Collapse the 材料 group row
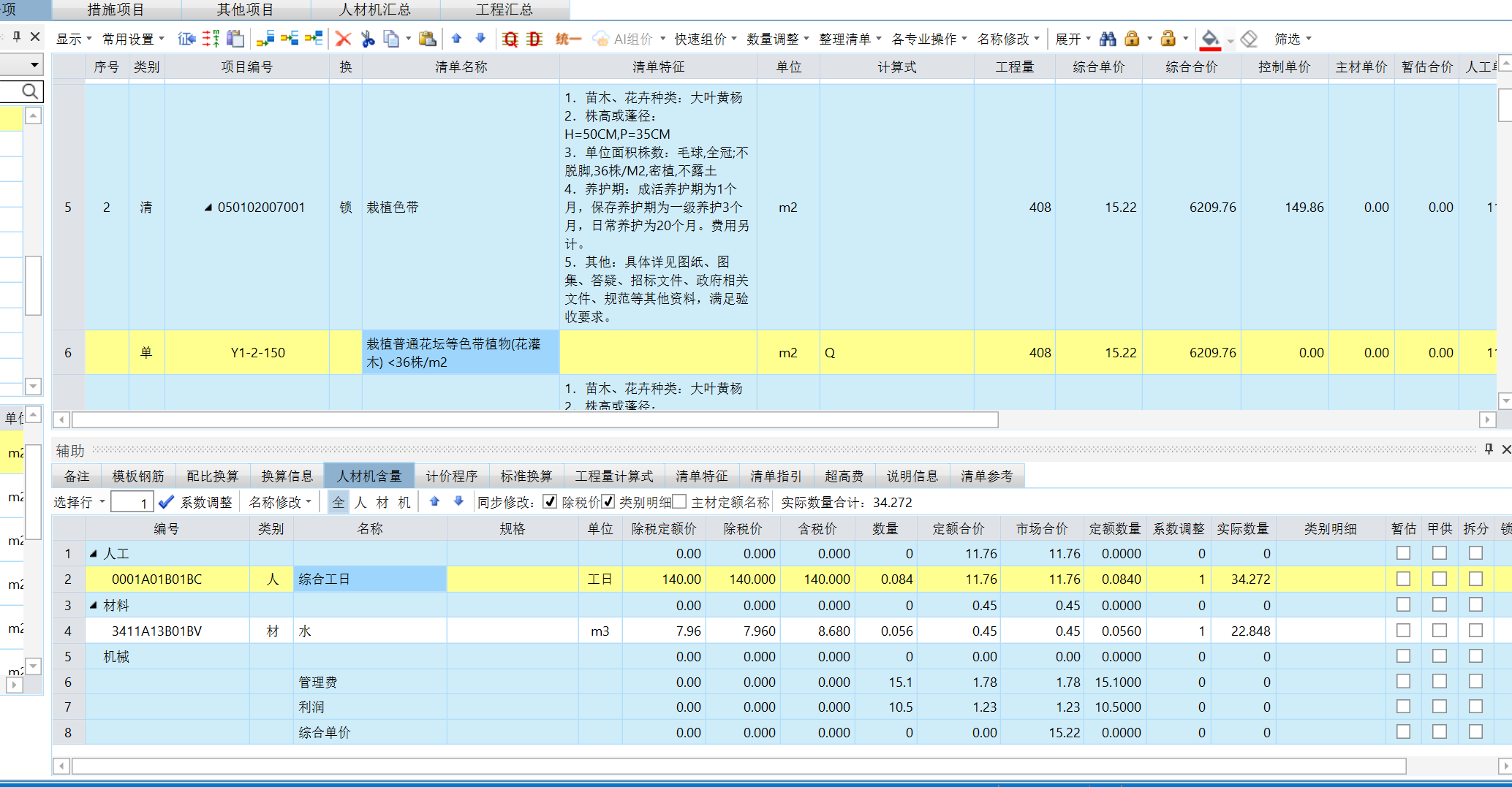 pos(94,605)
